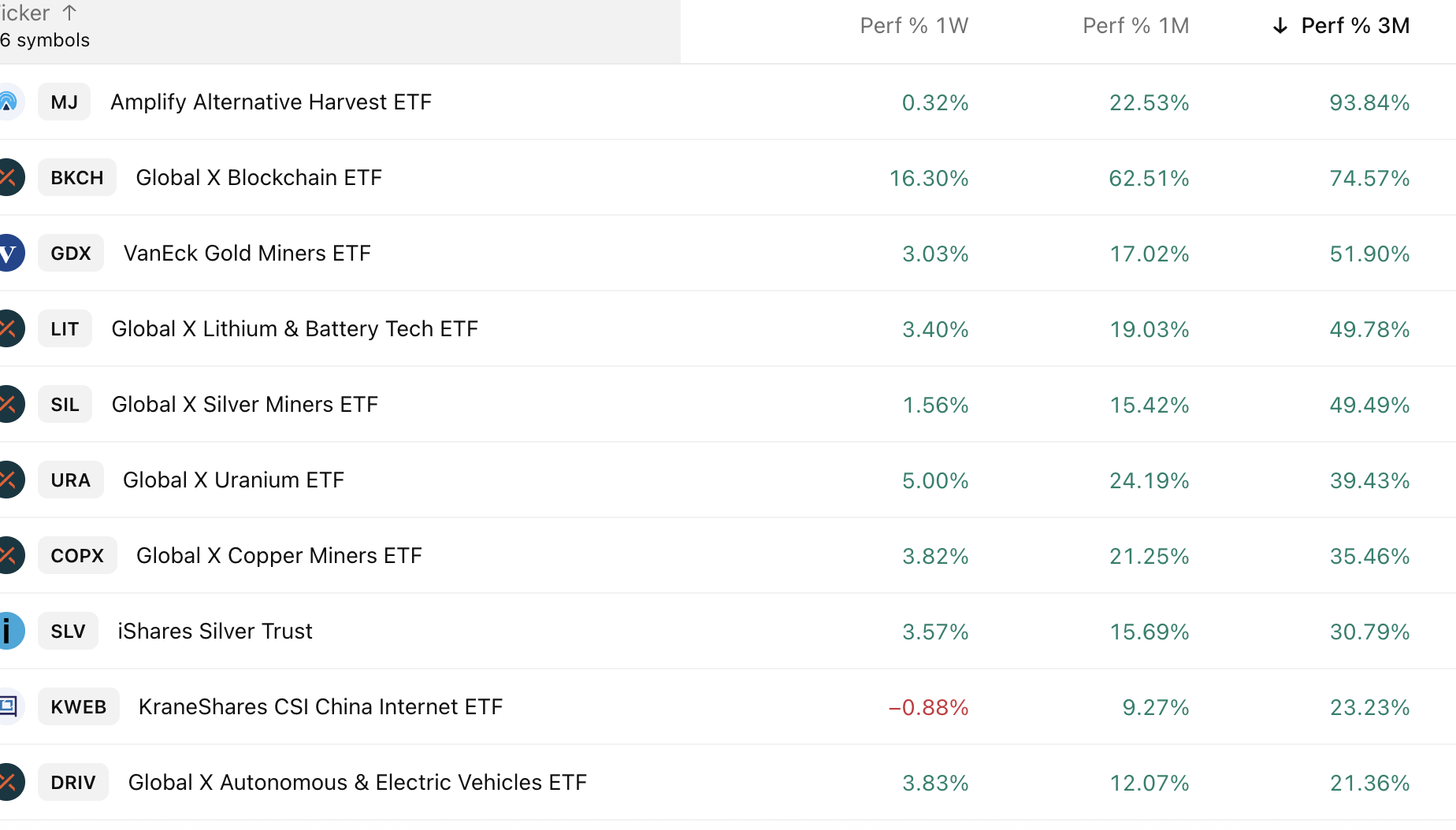The image size is (1456, 830).
Task: Click the Global X Blockchain ETF logo
Action: tap(11, 177)
